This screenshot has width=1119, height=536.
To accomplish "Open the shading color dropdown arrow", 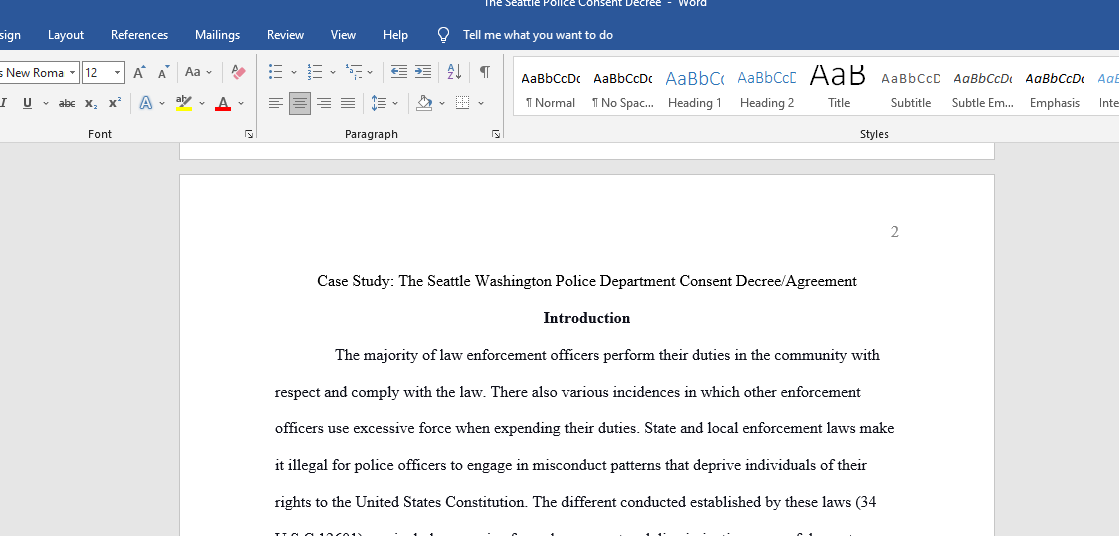I will 442,103.
